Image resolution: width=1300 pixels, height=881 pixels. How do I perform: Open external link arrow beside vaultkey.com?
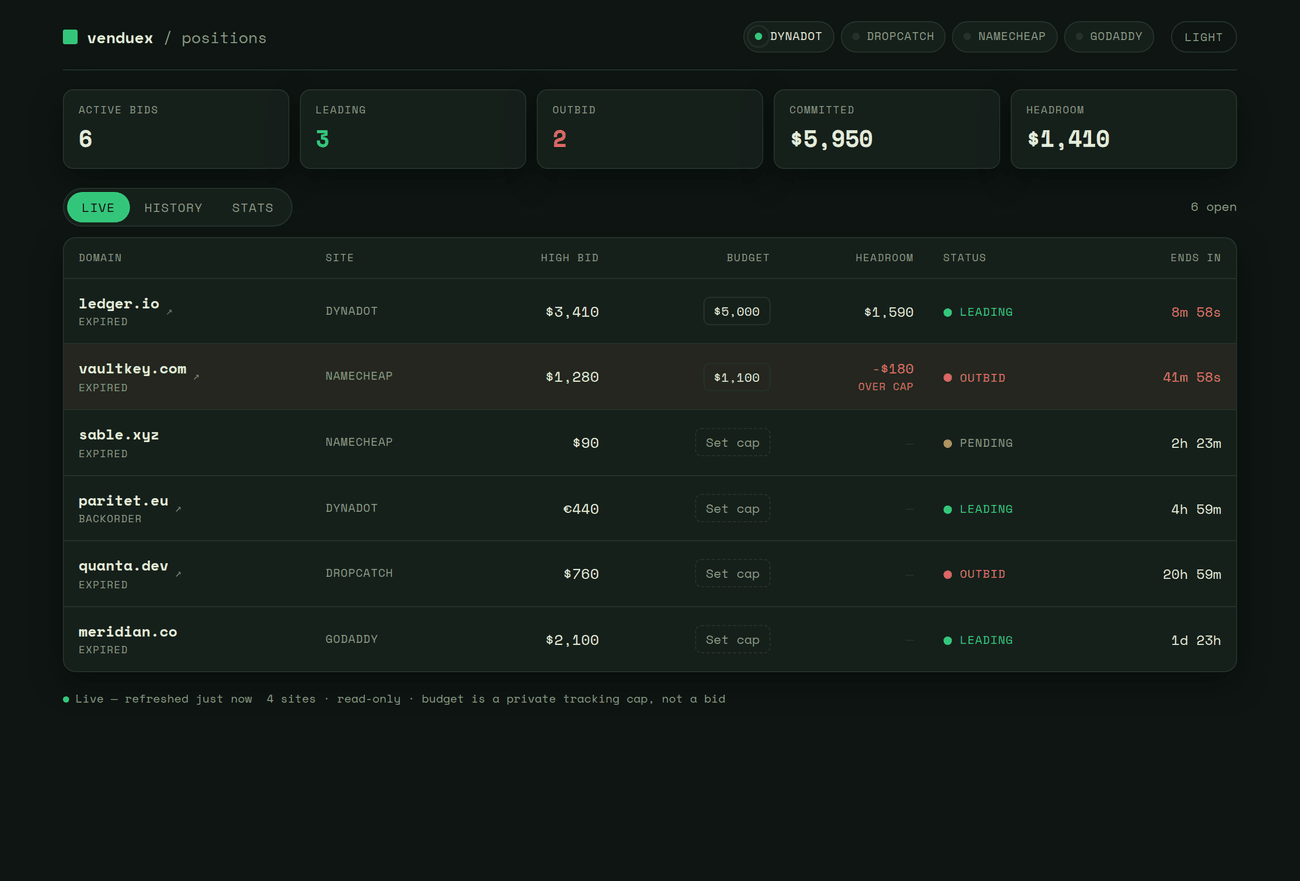click(196, 377)
